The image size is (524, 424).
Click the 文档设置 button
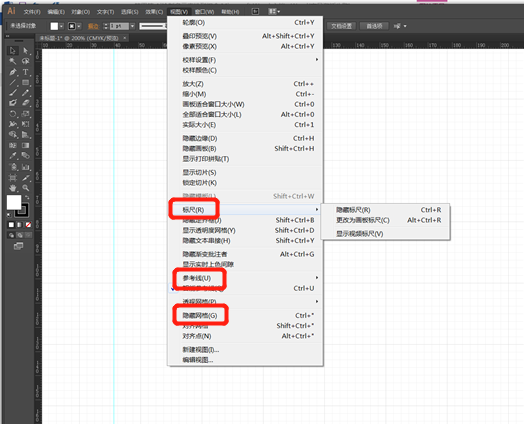(342, 26)
